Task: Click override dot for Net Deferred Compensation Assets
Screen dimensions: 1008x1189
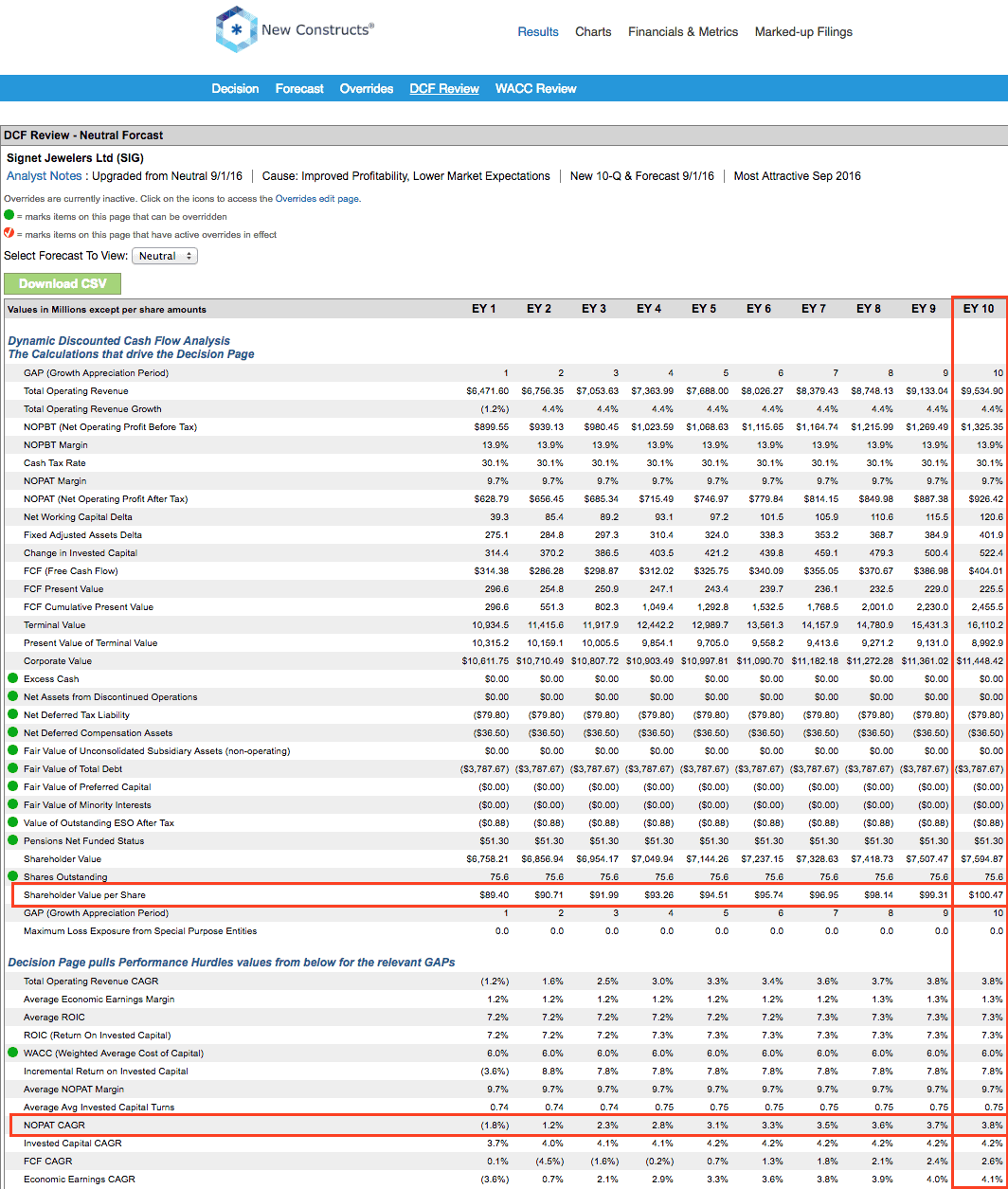Action: pyautogui.click(x=12, y=732)
